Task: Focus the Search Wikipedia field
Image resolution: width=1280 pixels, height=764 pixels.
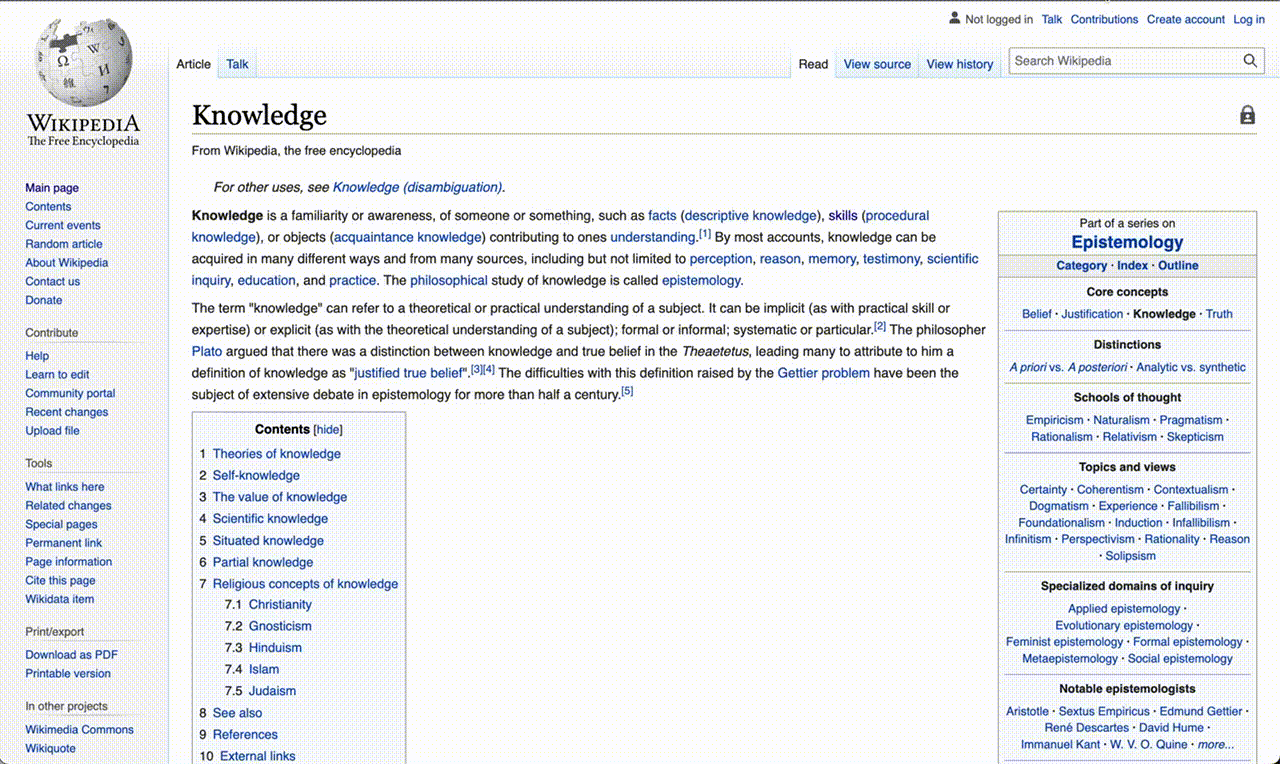Action: 1125,61
